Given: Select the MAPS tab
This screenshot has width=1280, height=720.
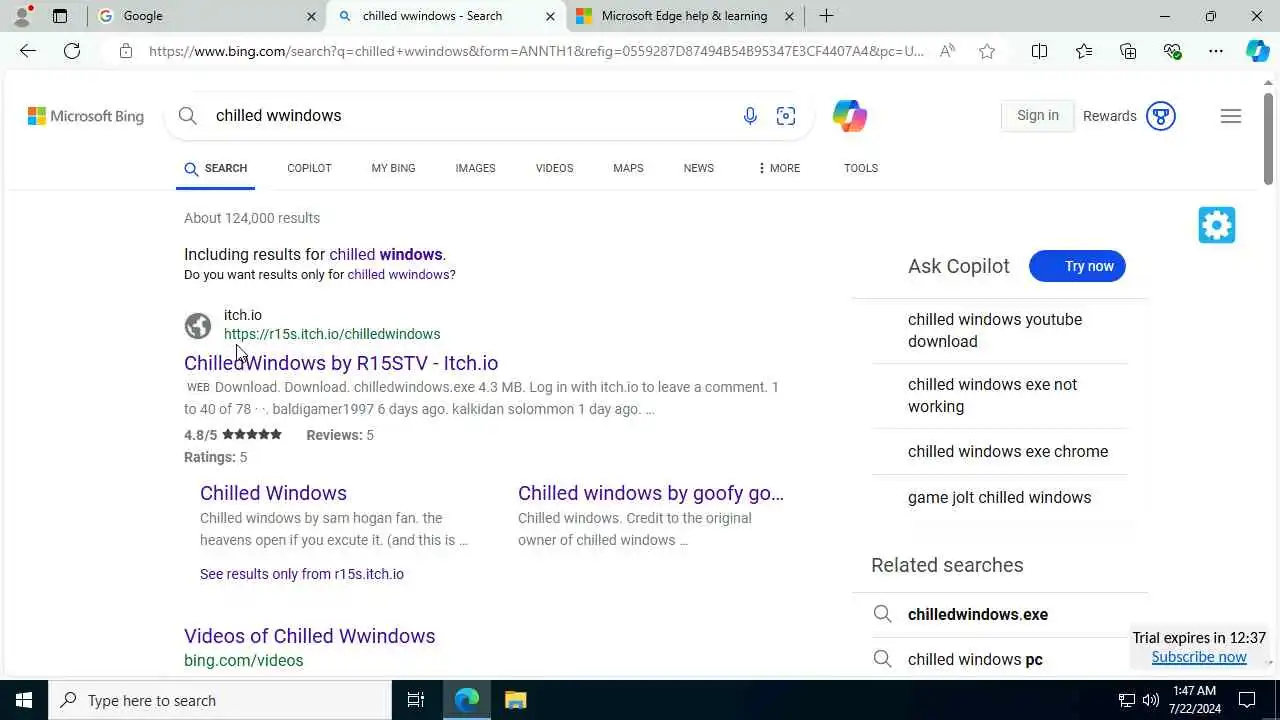Looking at the screenshot, I should pyautogui.click(x=628, y=168).
